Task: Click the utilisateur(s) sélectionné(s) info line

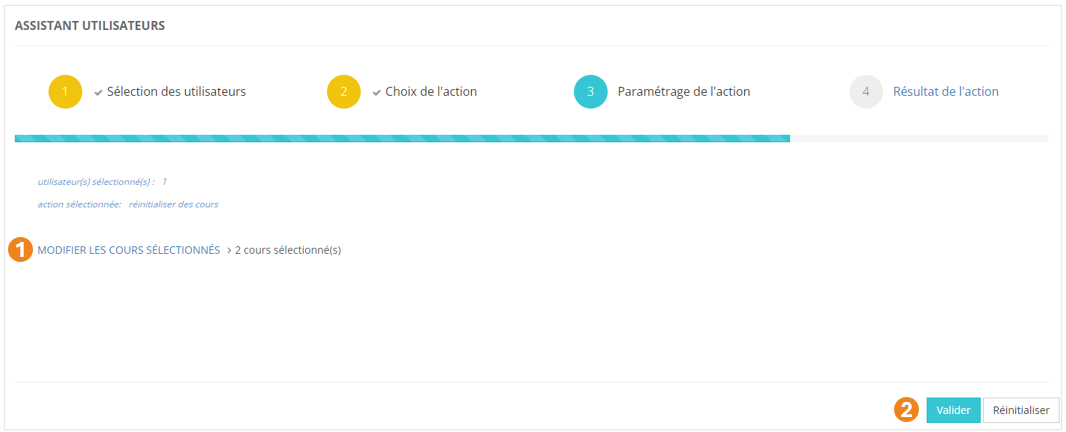Action: 101,182
